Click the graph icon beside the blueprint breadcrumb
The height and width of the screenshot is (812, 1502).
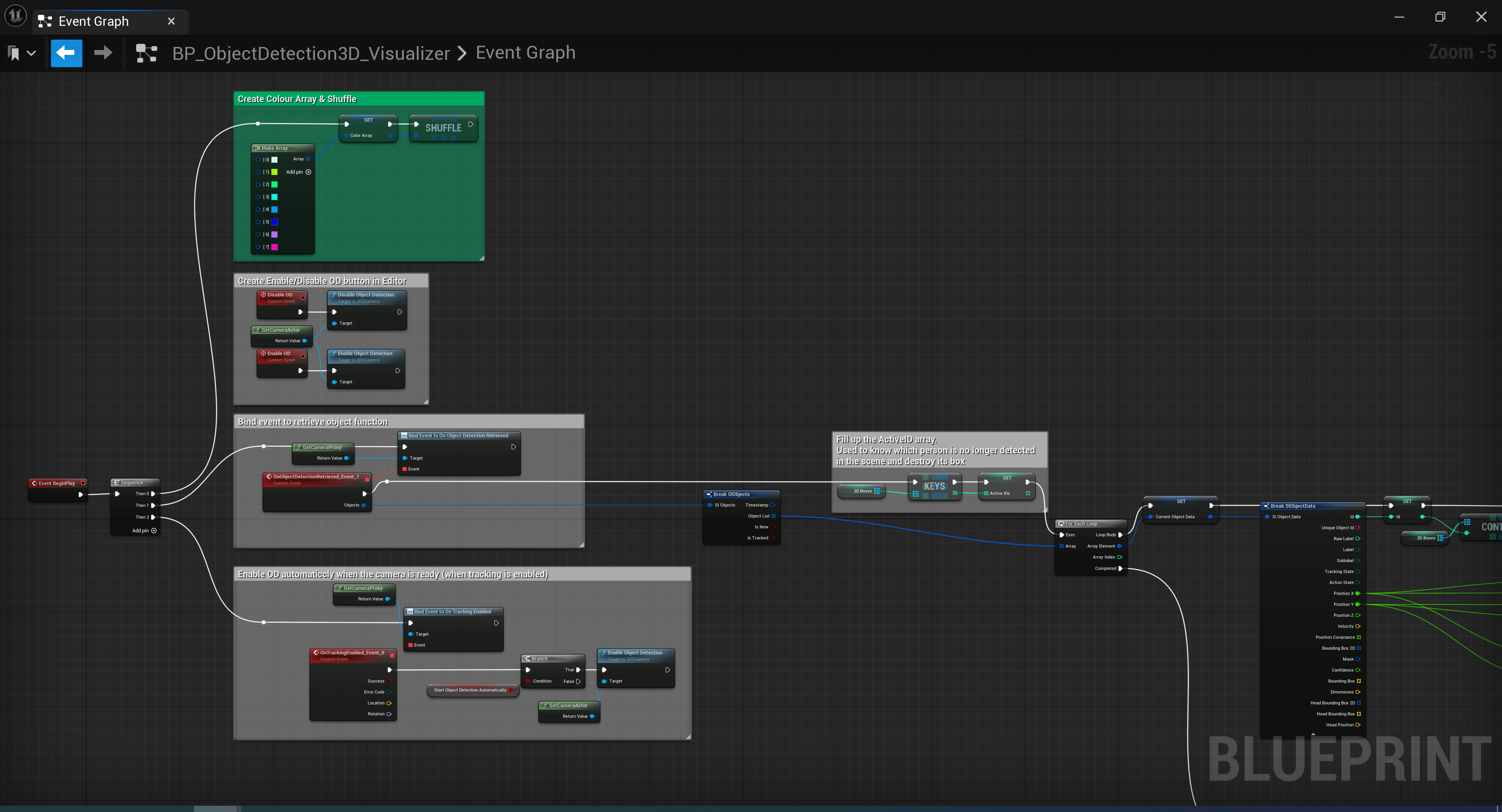pyautogui.click(x=146, y=53)
